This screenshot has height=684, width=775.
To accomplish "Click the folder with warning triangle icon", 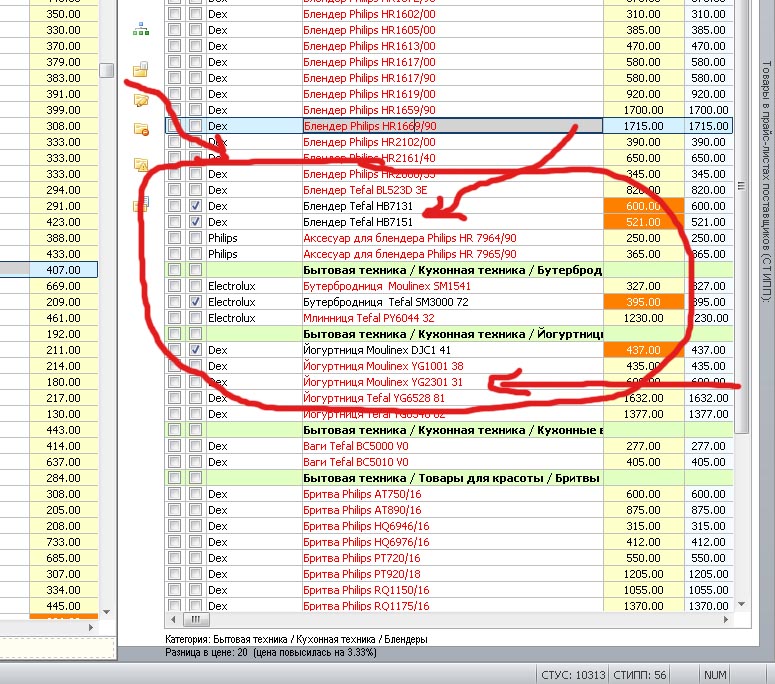I will click(141, 164).
